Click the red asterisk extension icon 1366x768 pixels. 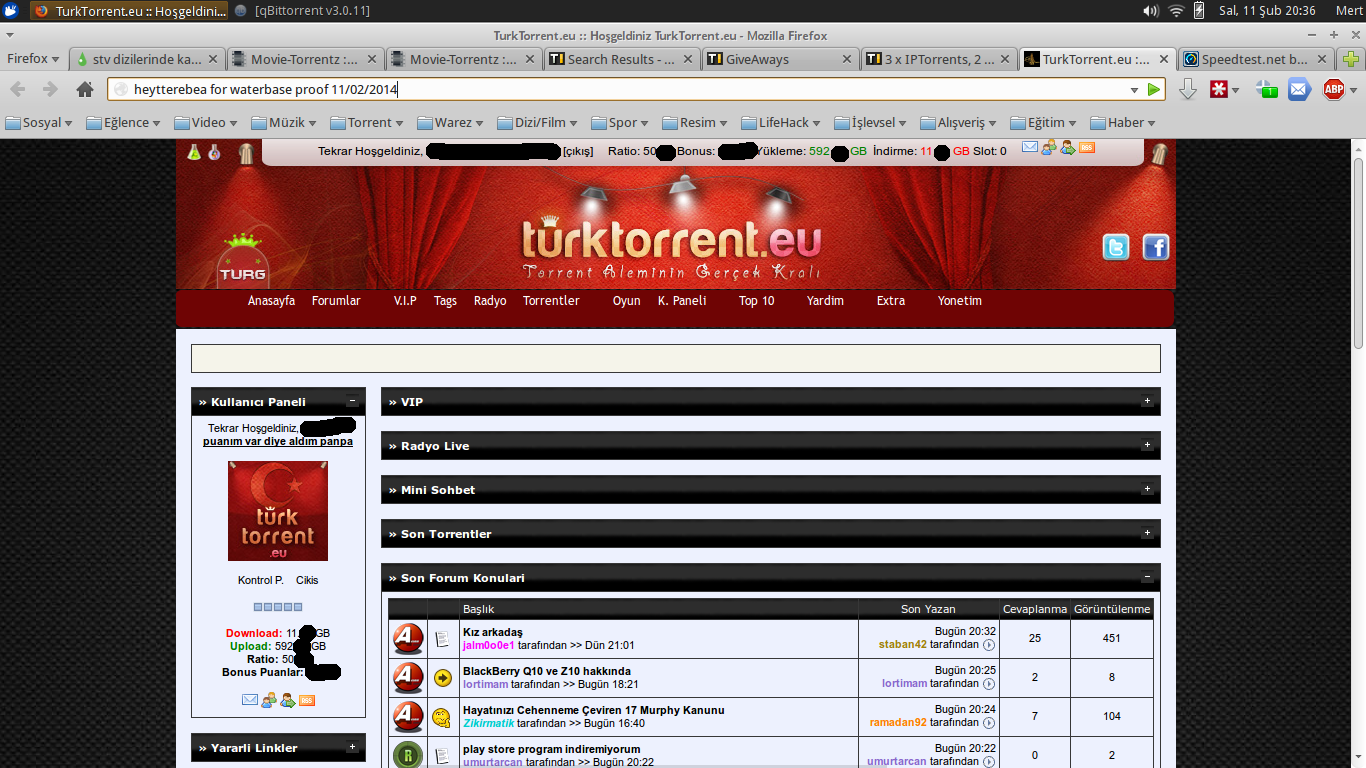coord(1219,90)
